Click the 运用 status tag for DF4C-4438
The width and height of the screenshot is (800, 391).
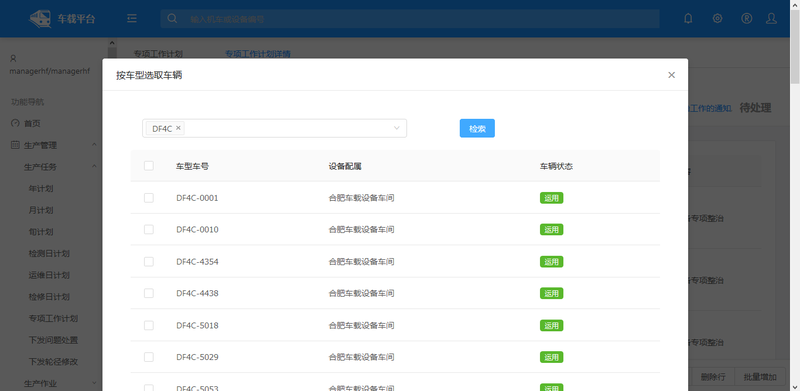click(552, 294)
